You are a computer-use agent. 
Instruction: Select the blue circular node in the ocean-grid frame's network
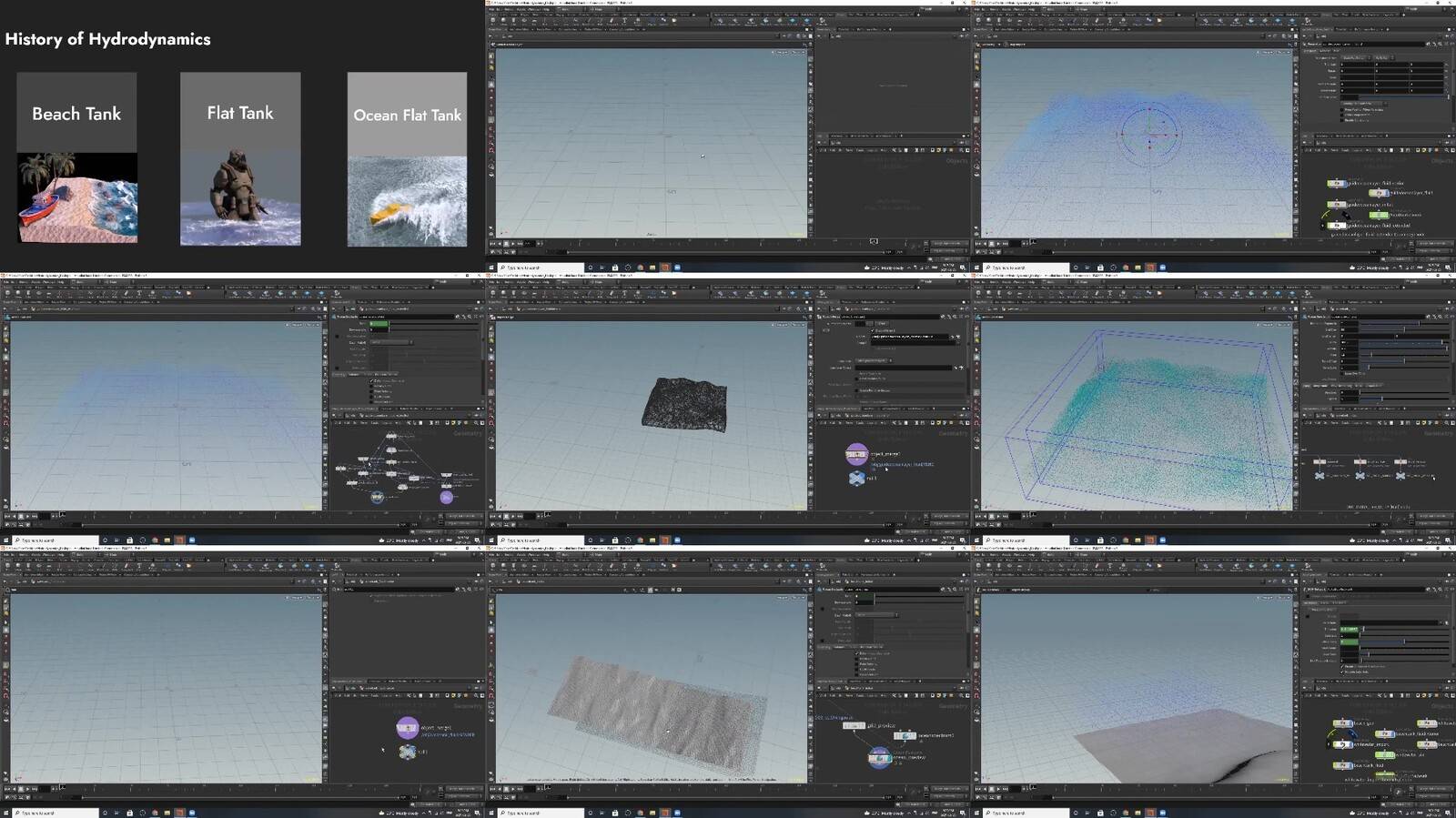point(879,757)
